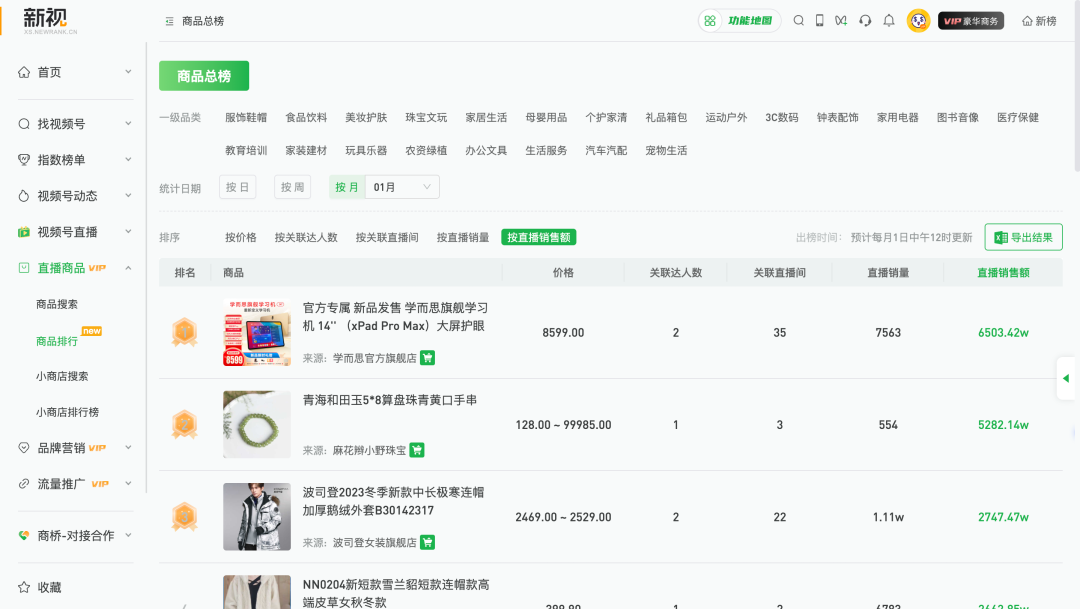Click the 功能地图 button
The width and height of the screenshot is (1080, 609).
740,21
